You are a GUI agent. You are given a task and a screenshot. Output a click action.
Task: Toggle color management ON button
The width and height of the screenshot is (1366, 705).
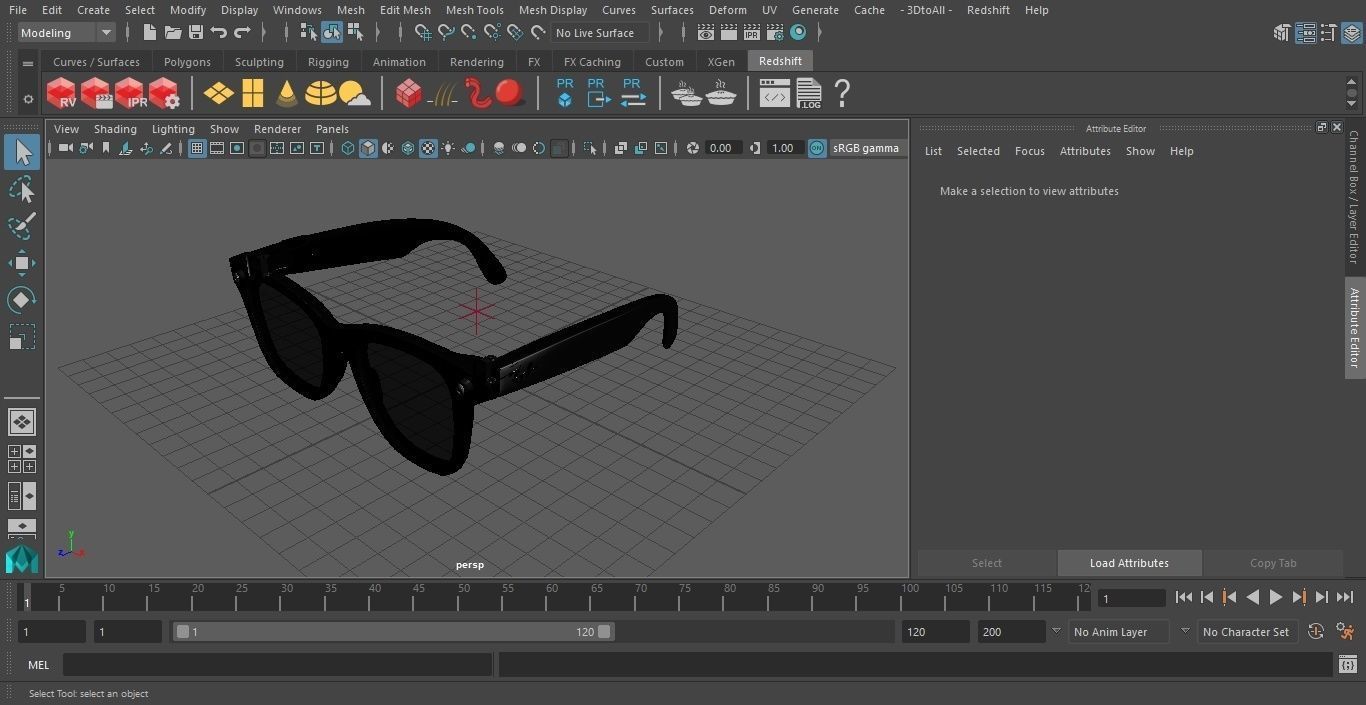coord(817,148)
